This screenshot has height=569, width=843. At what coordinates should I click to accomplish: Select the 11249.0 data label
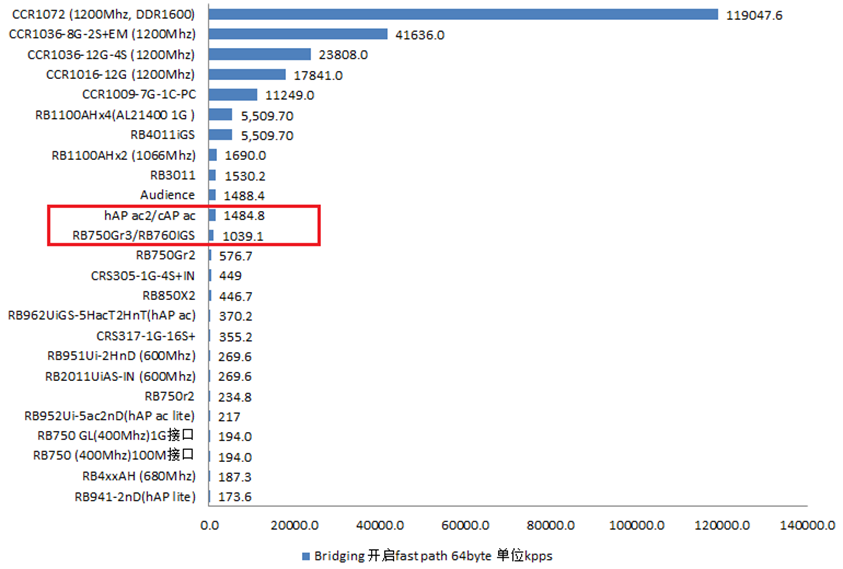click(x=289, y=95)
